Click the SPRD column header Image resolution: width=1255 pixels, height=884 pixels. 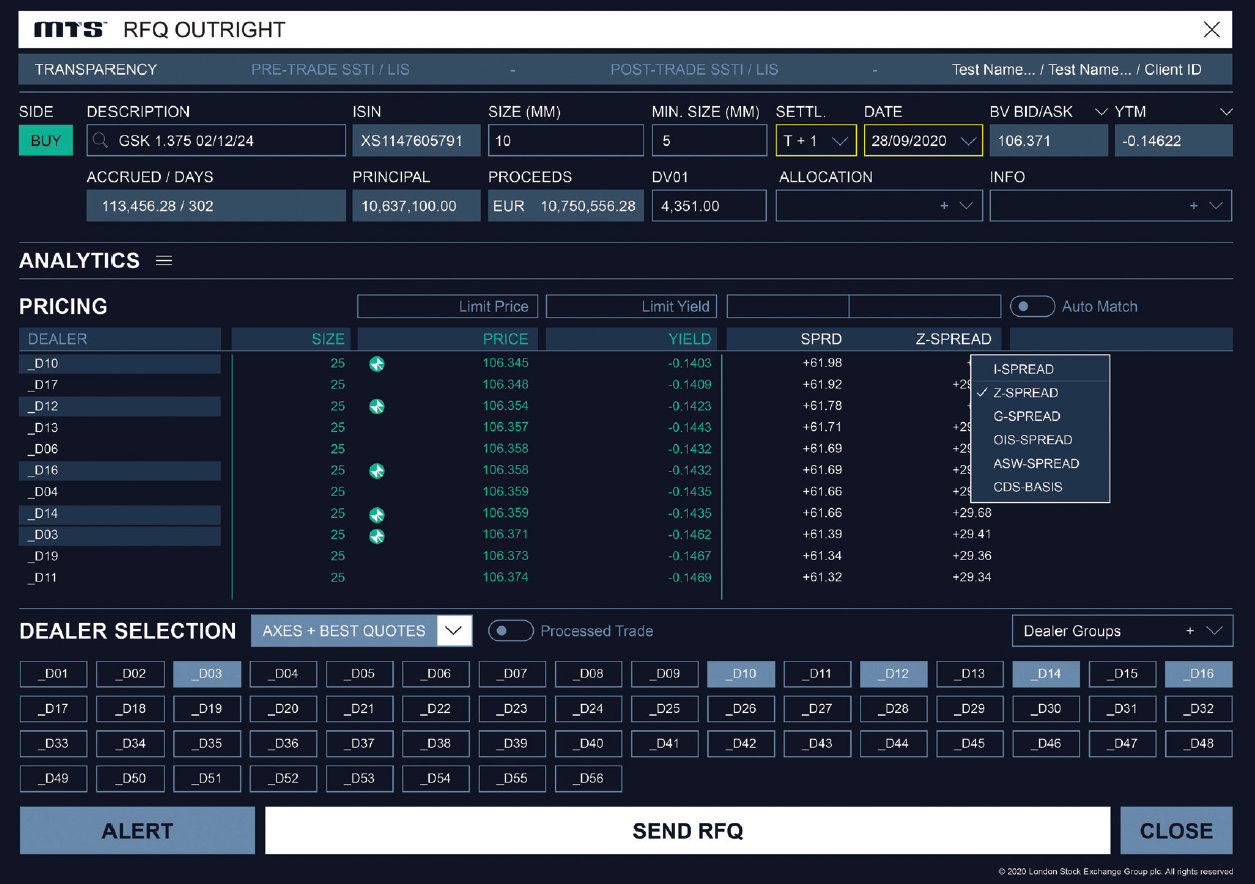tap(821, 339)
